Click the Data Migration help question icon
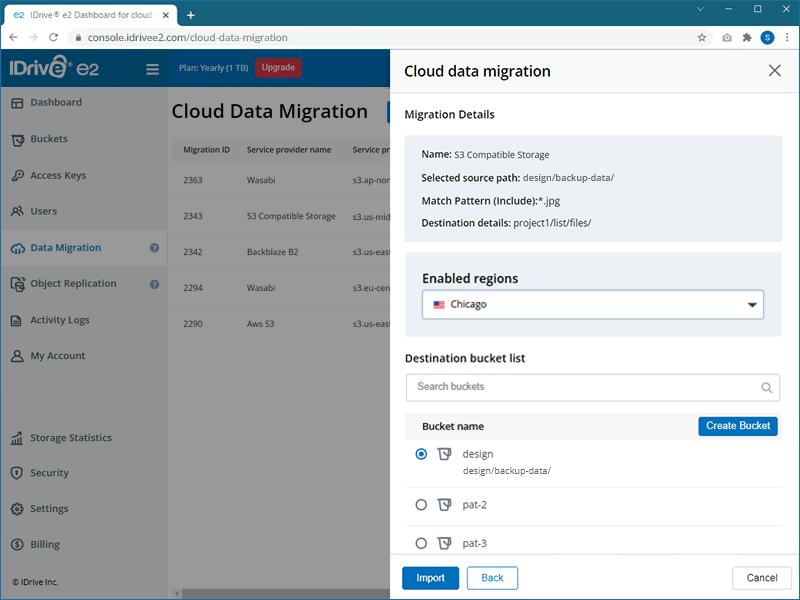The image size is (800, 600). 155,248
